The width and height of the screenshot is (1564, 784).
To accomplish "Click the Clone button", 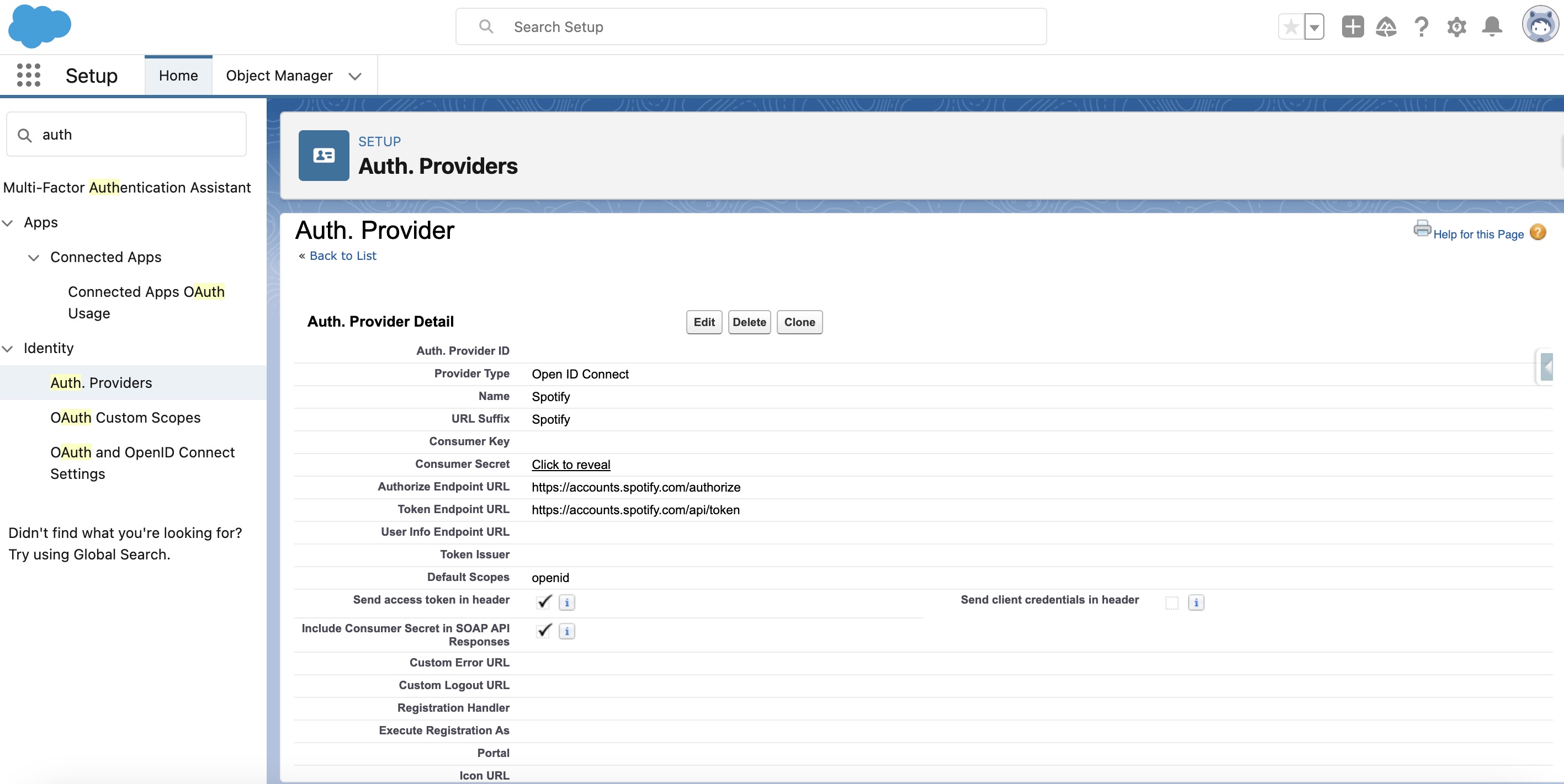I will pyautogui.click(x=799, y=322).
